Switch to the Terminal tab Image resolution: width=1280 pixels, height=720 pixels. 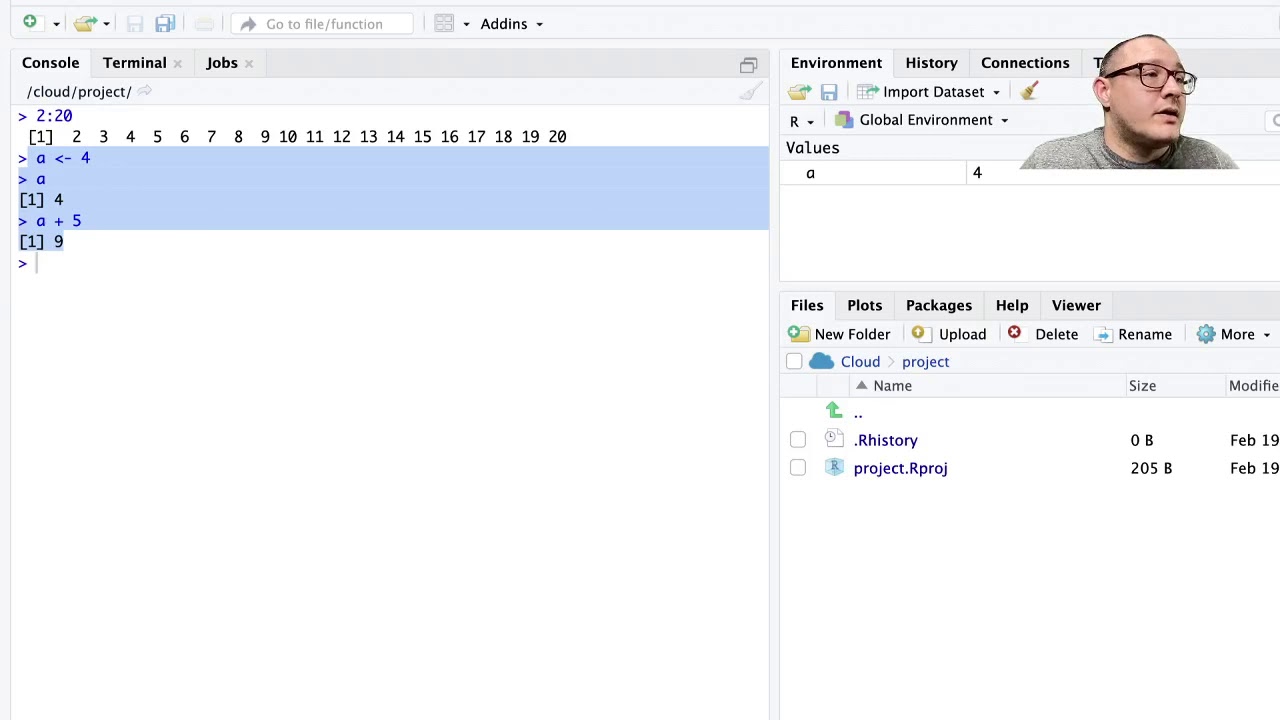(134, 63)
